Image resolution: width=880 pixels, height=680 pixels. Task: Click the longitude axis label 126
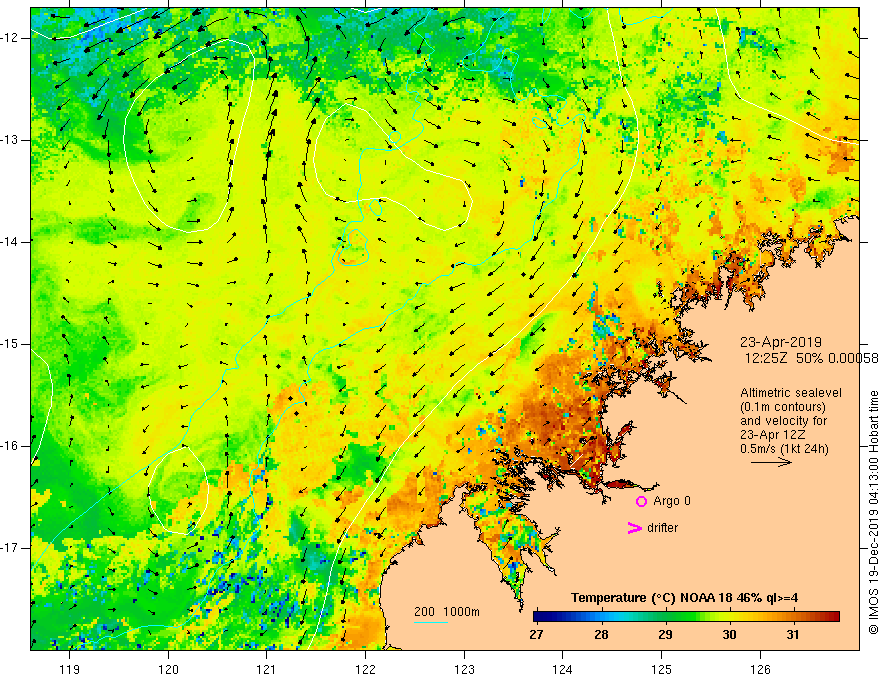[x=760, y=669]
